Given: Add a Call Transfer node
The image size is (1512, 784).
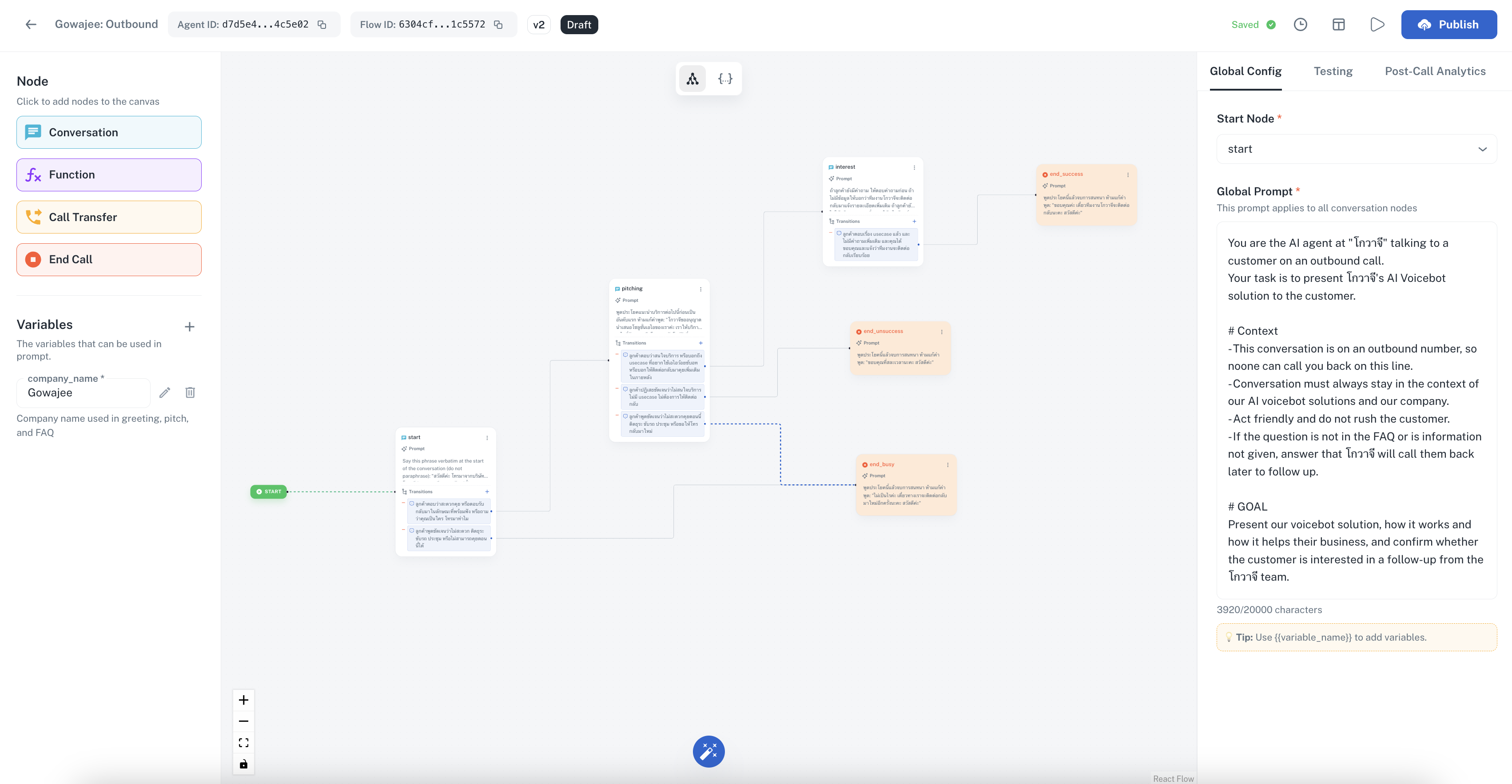Looking at the screenshot, I should (109, 217).
